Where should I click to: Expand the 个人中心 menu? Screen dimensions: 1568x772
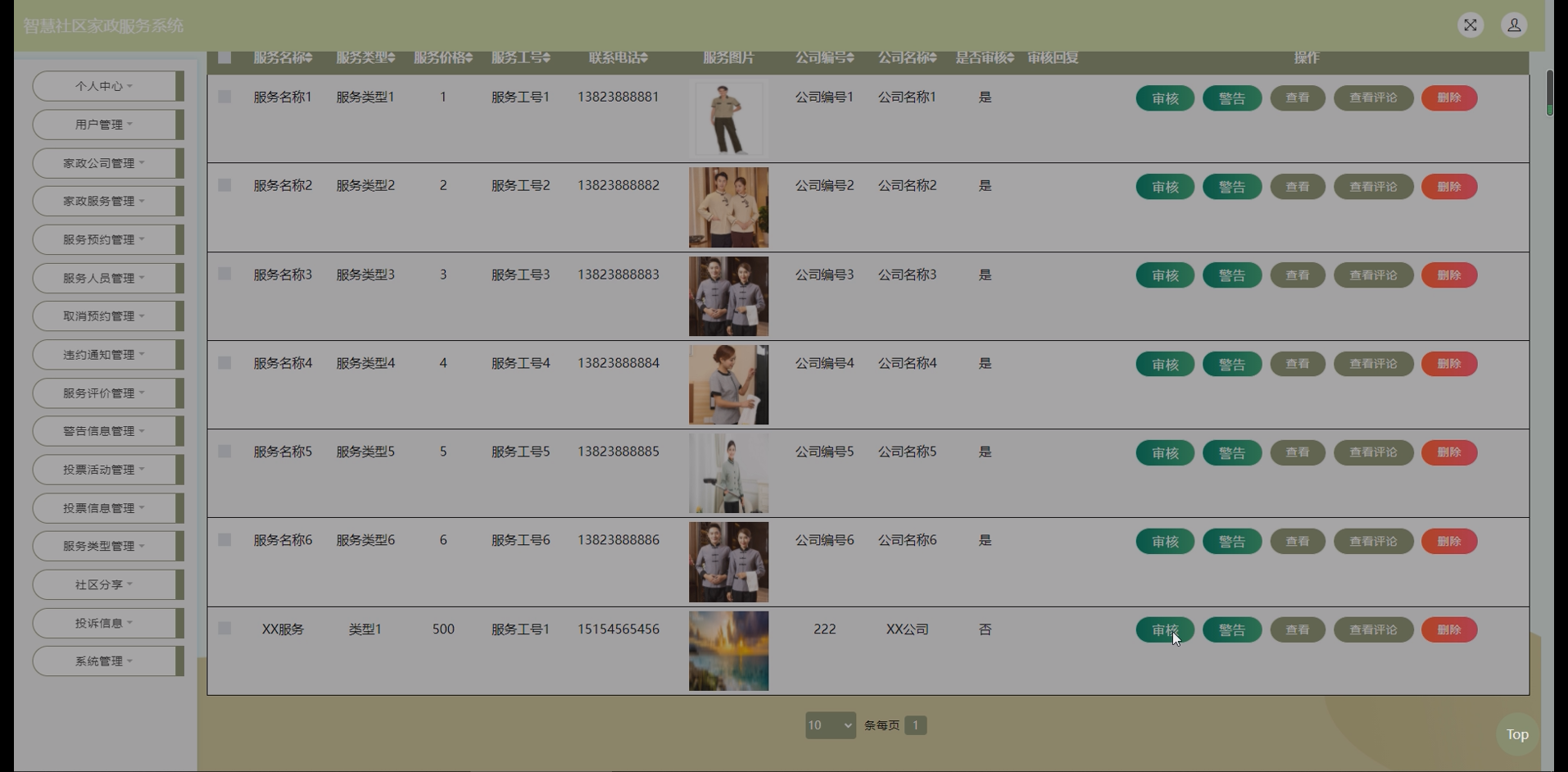(108, 86)
